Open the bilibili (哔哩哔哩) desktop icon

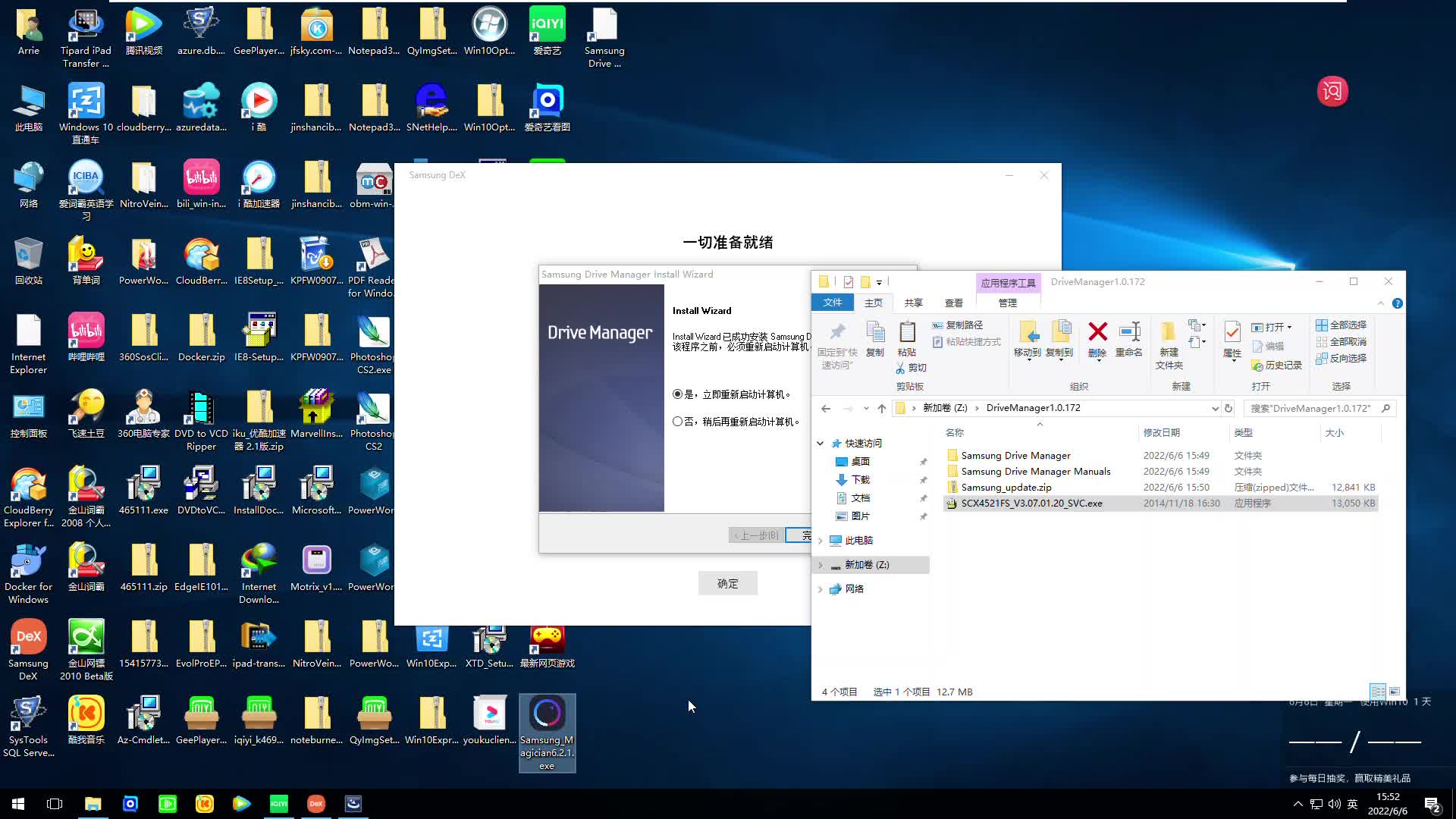(86, 337)
